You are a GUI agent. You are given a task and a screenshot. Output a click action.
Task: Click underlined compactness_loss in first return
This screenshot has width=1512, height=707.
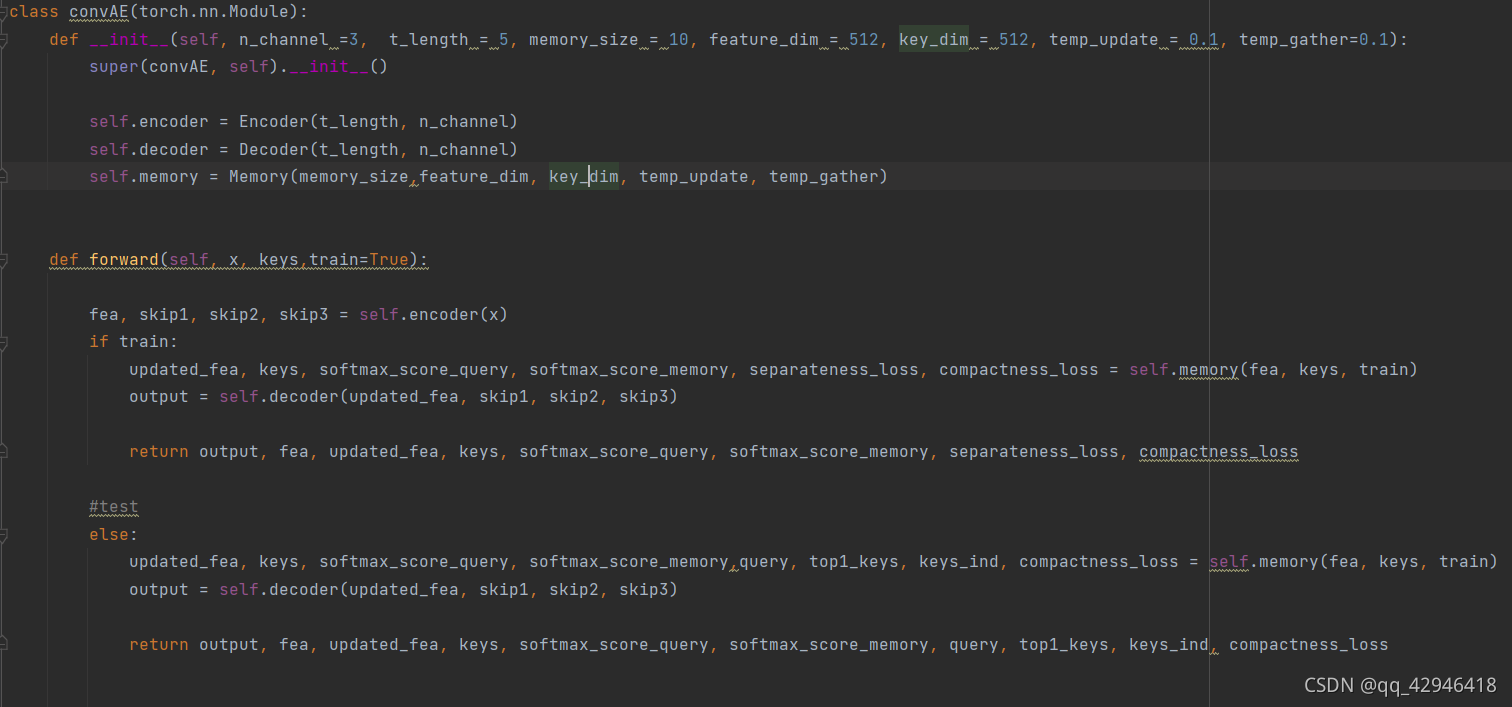[x=1218, y=452]
